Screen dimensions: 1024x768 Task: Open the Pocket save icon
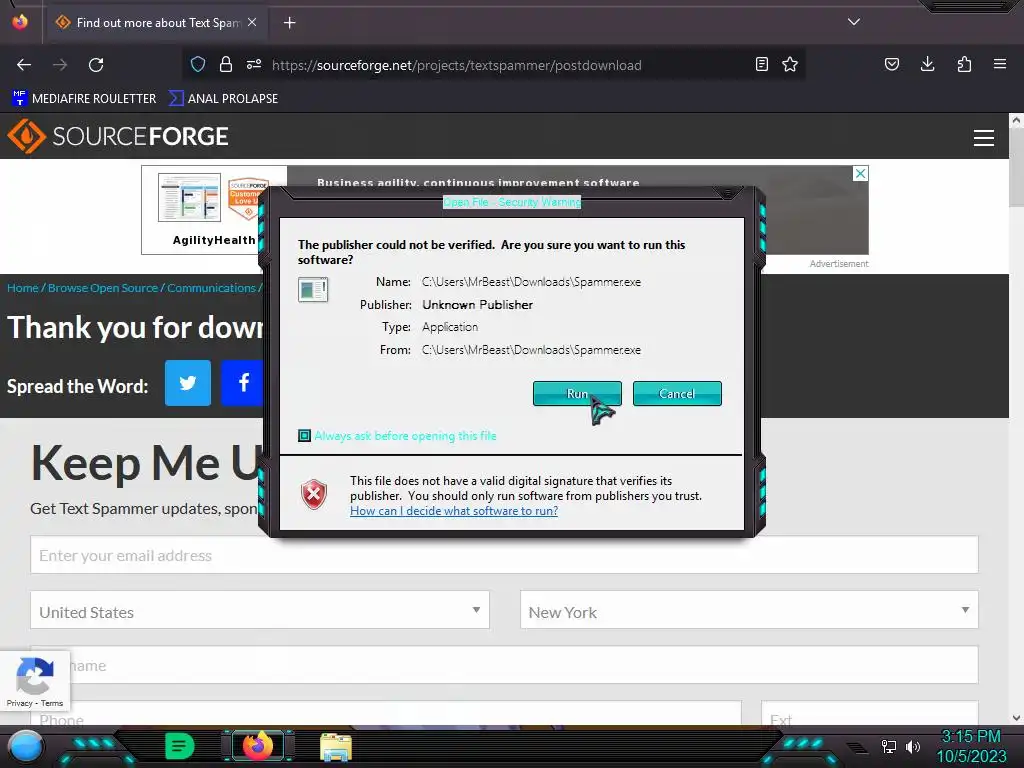892,64
